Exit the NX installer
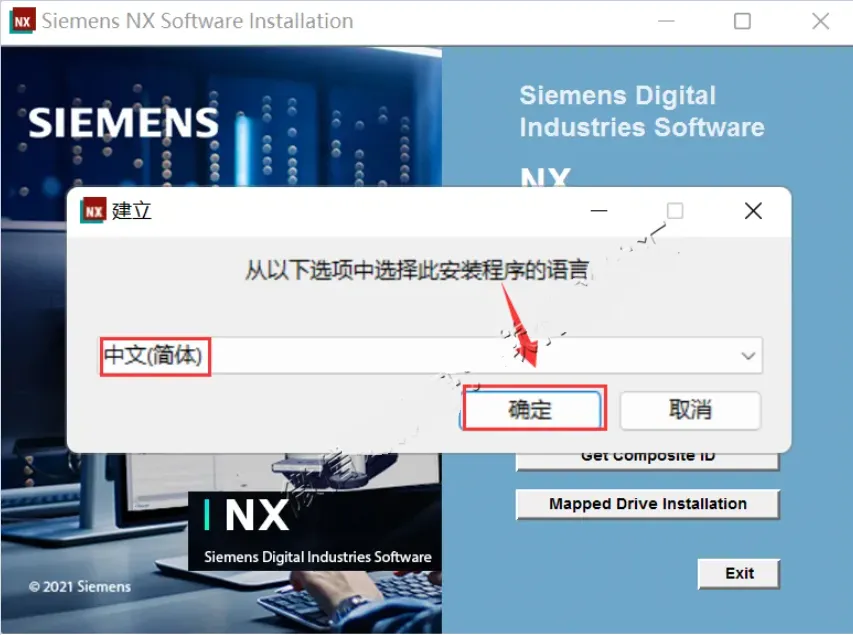 coord(739,574)
